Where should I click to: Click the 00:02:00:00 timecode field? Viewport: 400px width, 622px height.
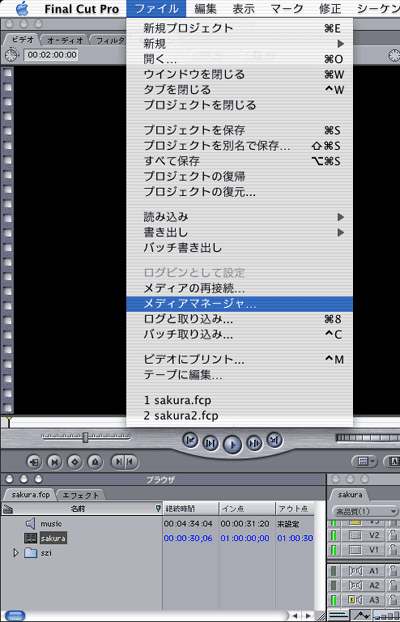click(51, 55)
